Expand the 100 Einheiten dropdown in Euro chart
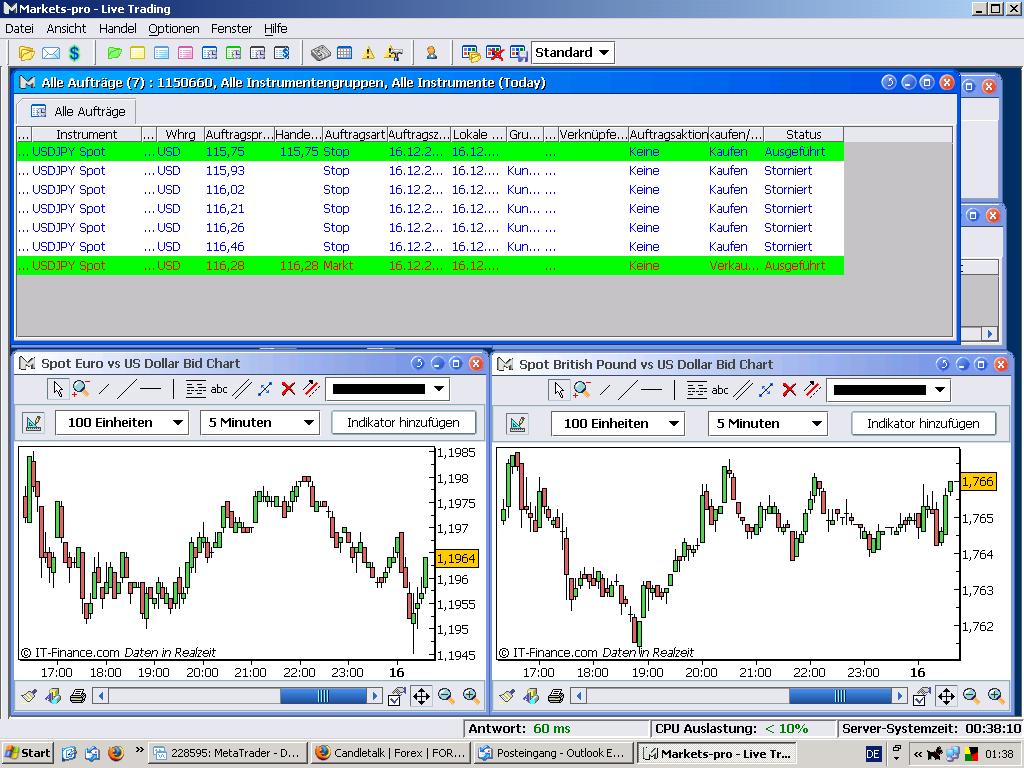The width and height of the screenshot is (1024, 768). [121, 422]
